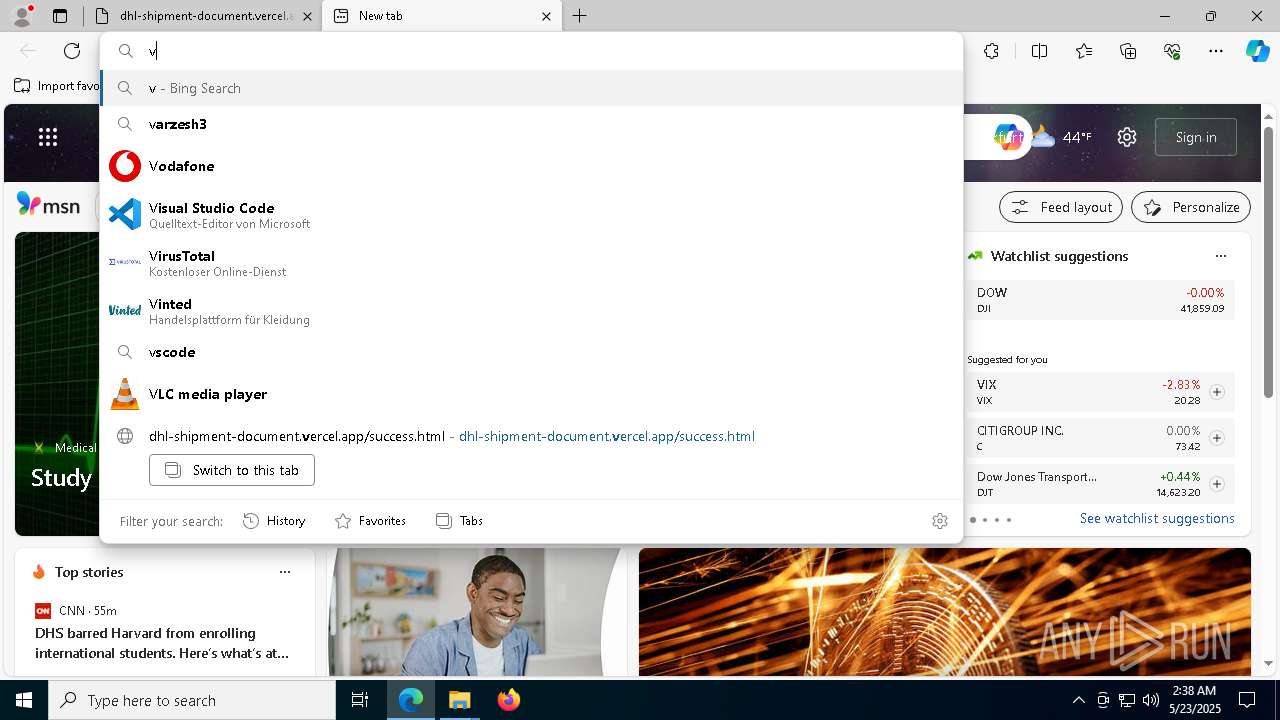Viewport: 1280px width, 720px height.
Task: Choose the Vinted suggestion
Action: click(531, 310)
